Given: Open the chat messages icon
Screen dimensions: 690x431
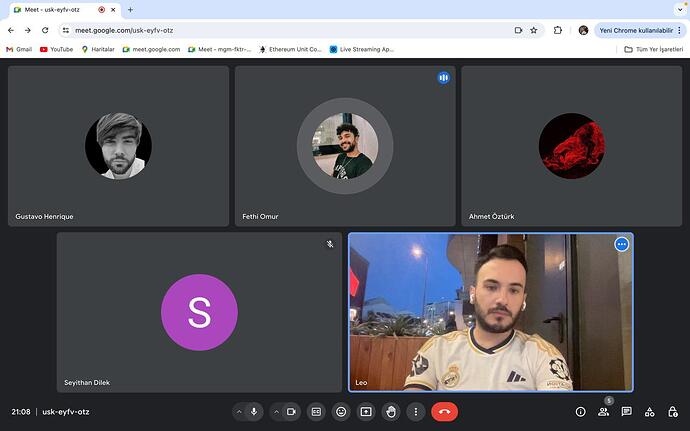Looking at the screenshot, I should point(626,412).
